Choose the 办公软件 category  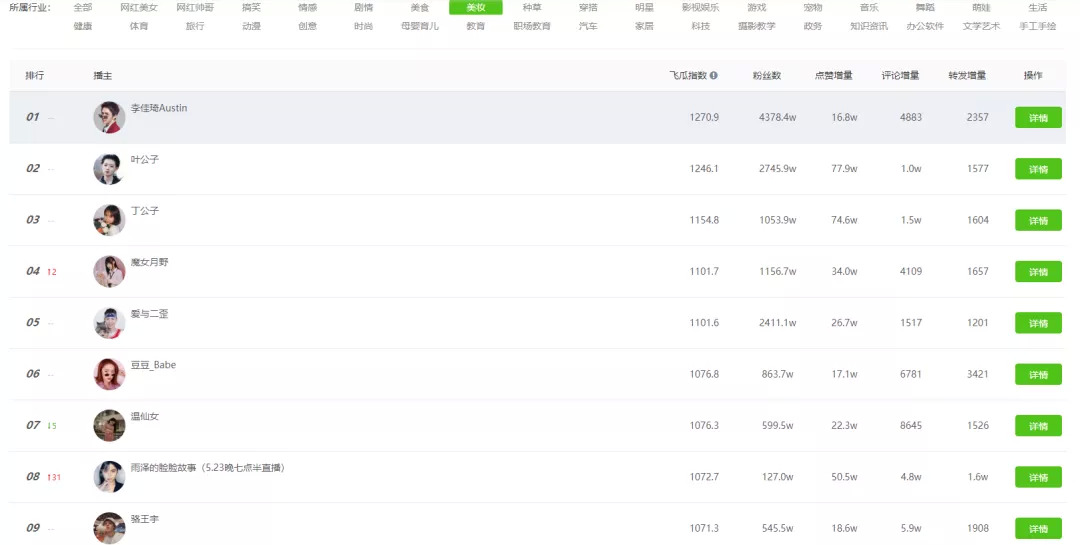pyautogui.click(x=925, y=26)
